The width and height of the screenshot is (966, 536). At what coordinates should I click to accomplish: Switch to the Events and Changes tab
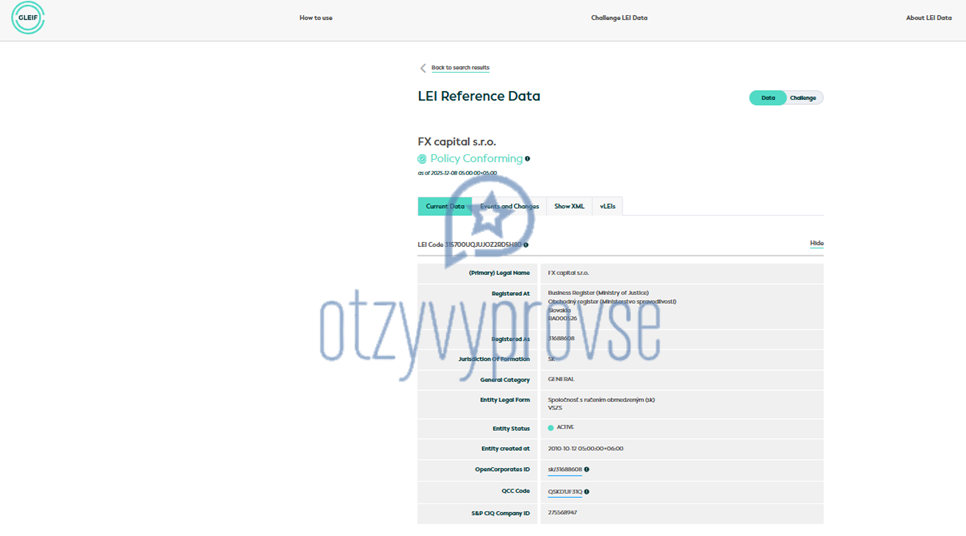[x=509, y=206]
